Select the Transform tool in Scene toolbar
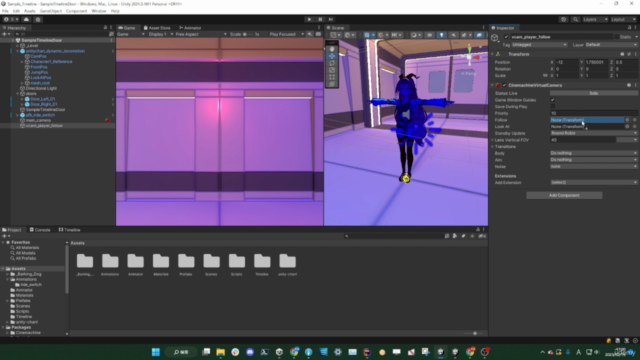The height and width of the screenshot is (360, 640). coord(332,84)
